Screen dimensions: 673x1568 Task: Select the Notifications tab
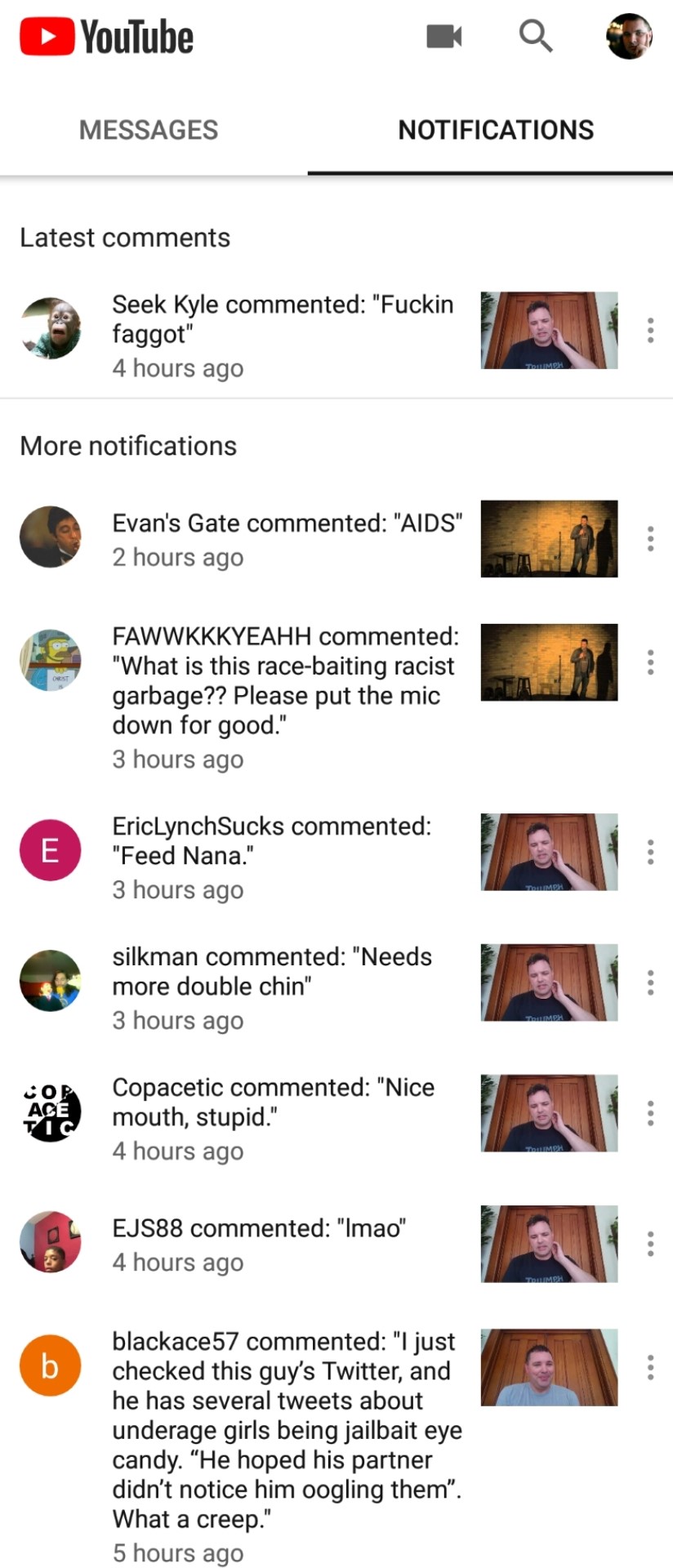coord(496,130)
